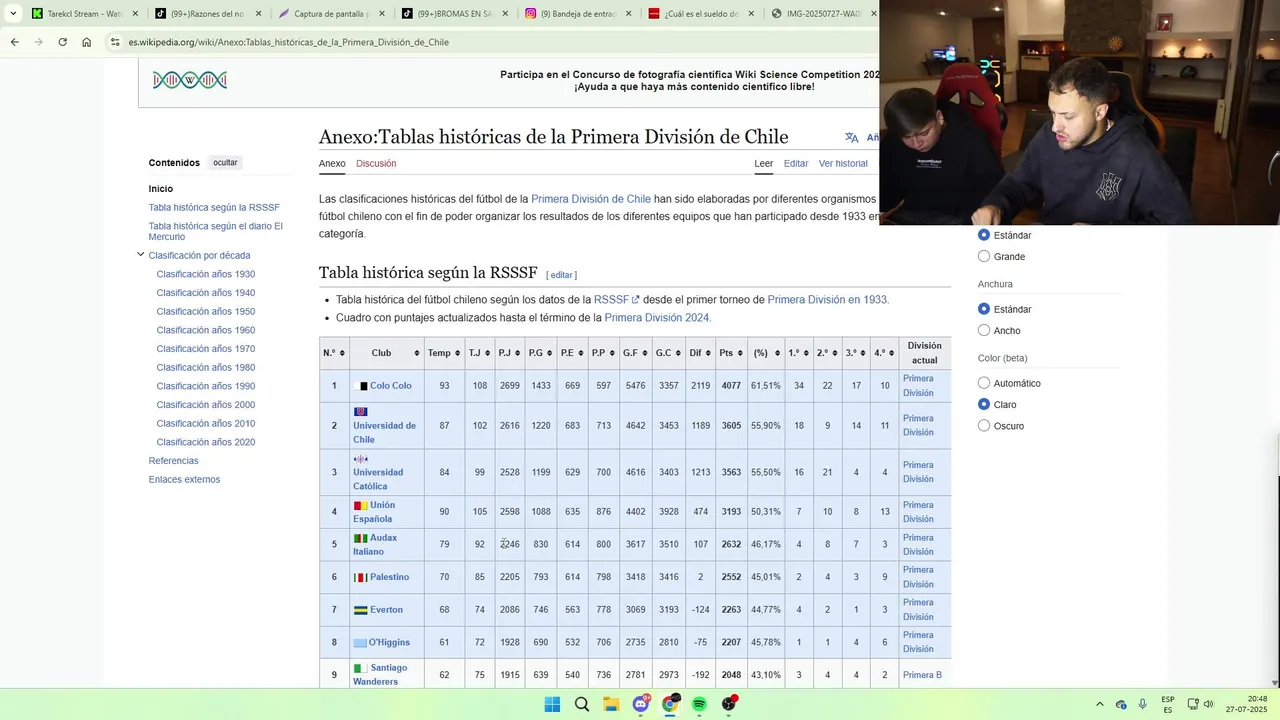Reload the Wikipedia page
1280x720 pixels.
(62, 42)
